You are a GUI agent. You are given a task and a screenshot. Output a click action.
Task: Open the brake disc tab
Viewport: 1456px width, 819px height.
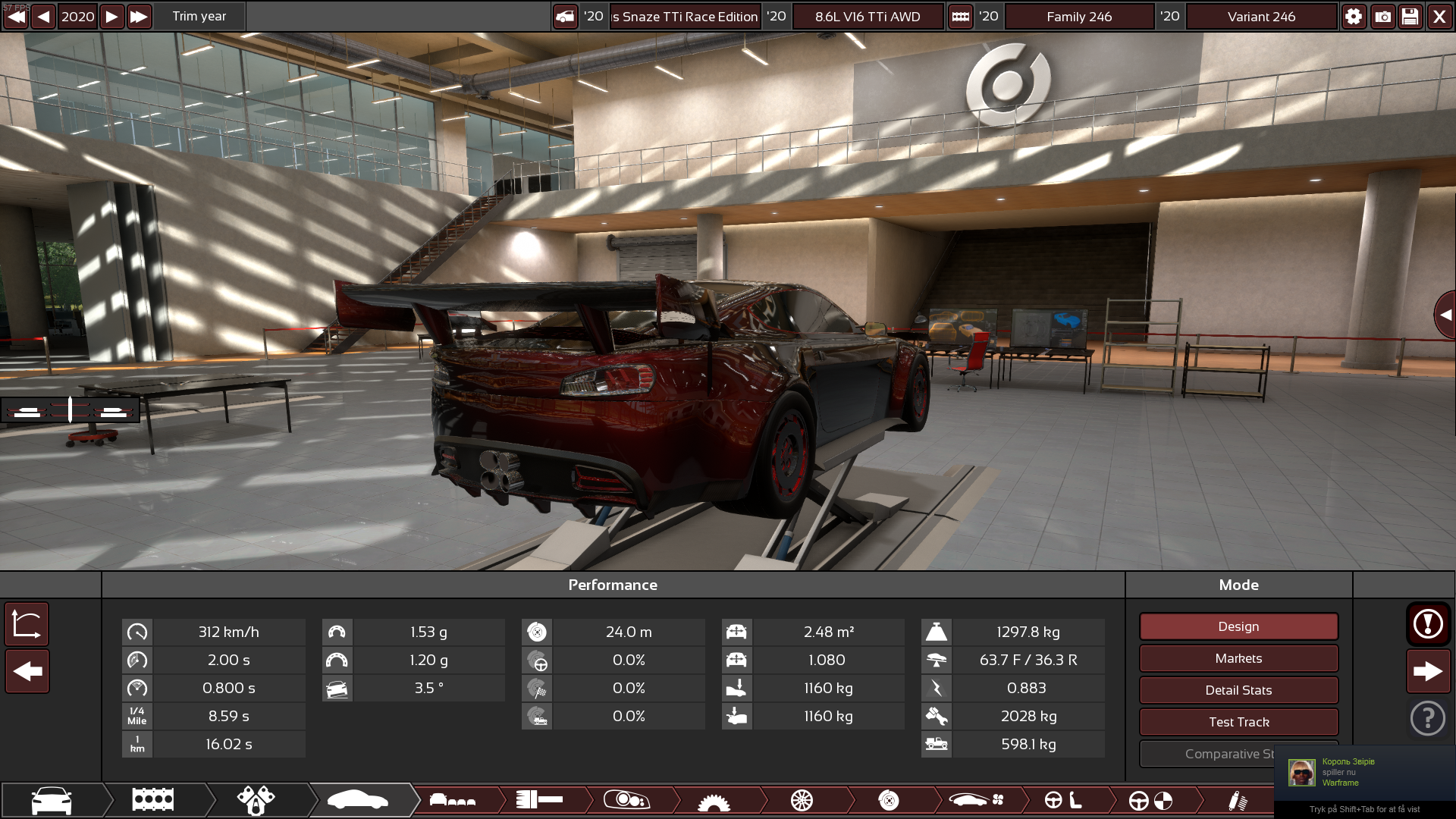tap(889, 800)
